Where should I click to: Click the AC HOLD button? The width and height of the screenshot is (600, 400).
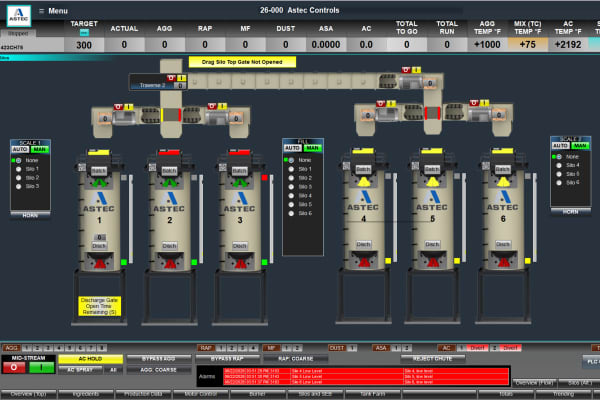pyautogui.click(x=91, y=359)
